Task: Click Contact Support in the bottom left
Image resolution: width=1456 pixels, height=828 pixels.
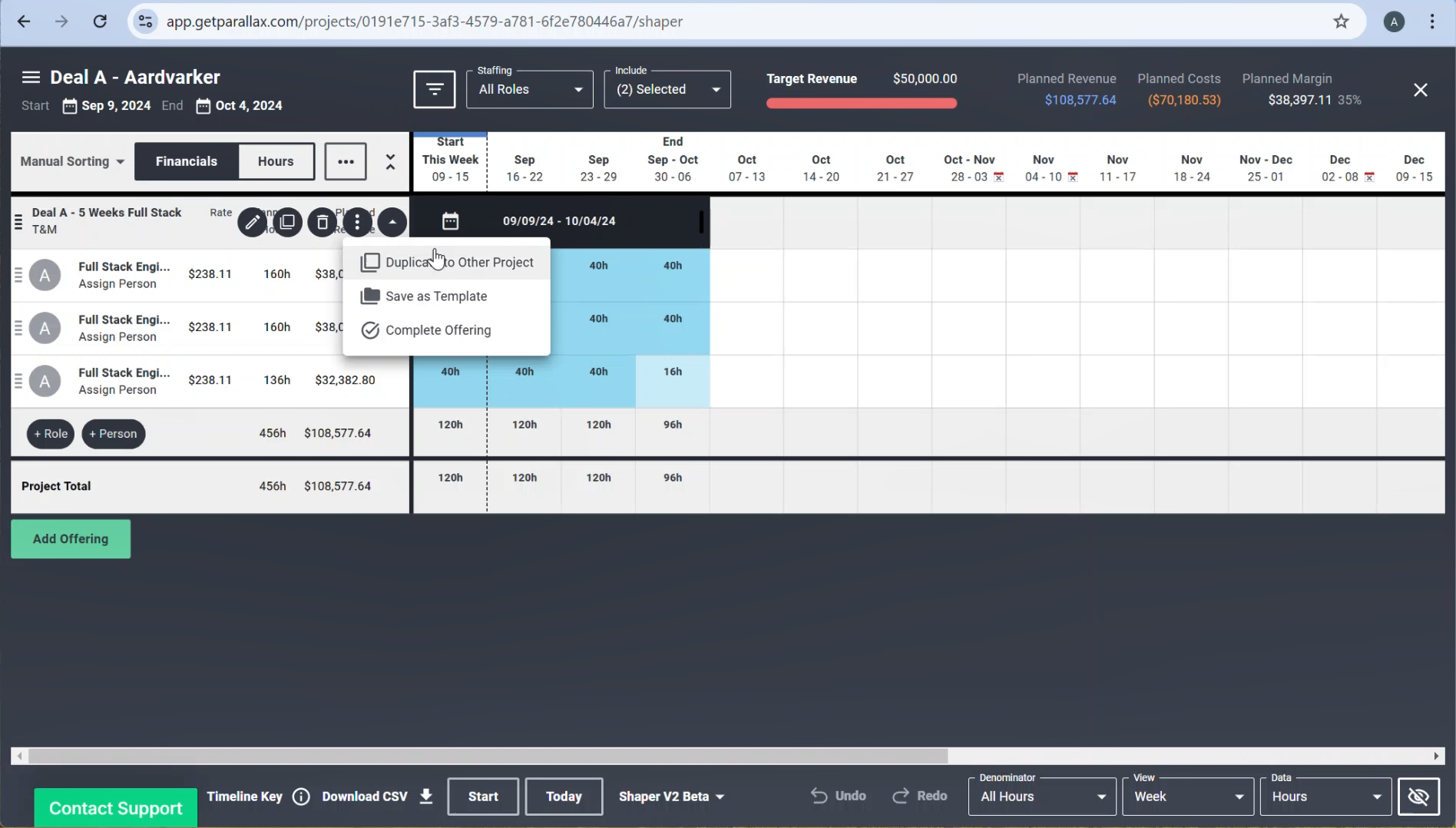Action: [115, 807]
